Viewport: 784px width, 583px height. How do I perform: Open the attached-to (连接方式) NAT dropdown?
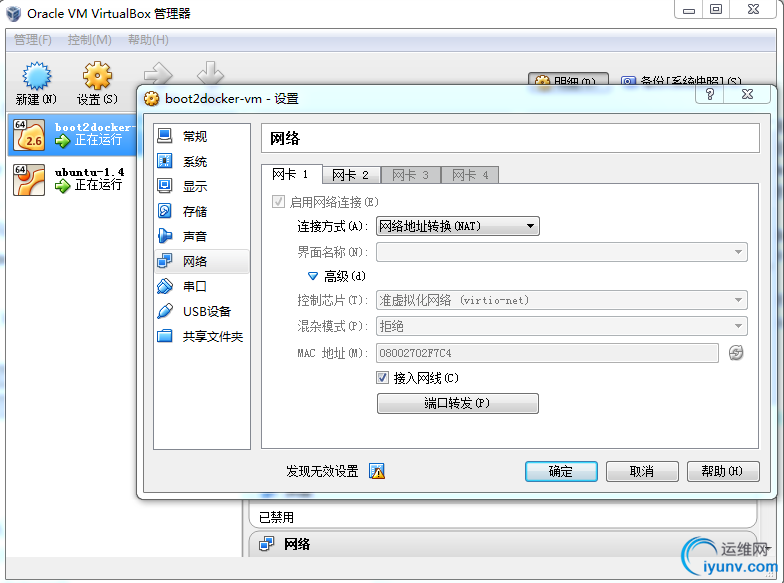458,226
